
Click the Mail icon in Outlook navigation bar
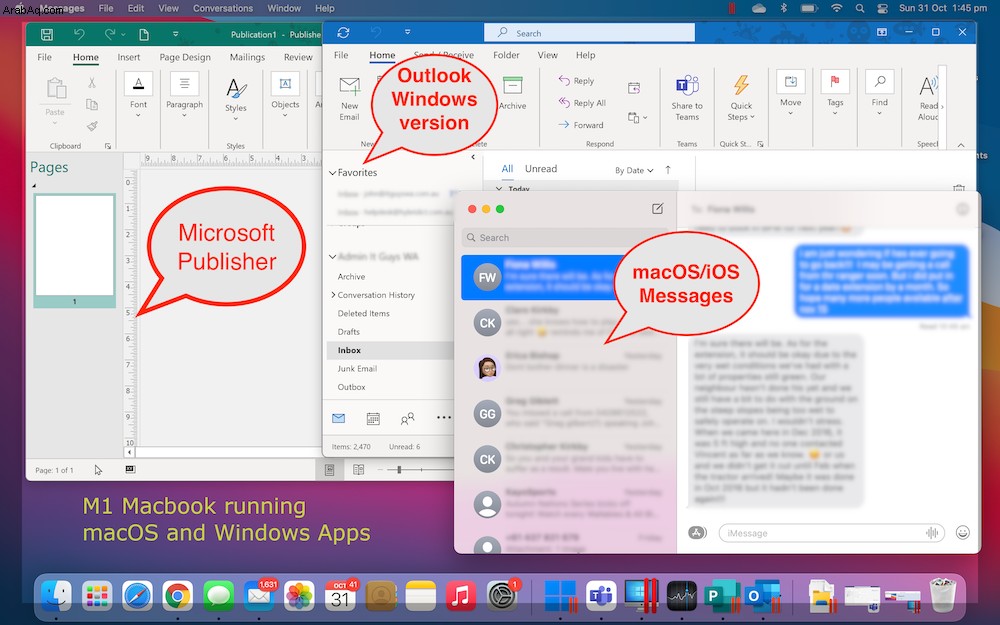[339, 418]
